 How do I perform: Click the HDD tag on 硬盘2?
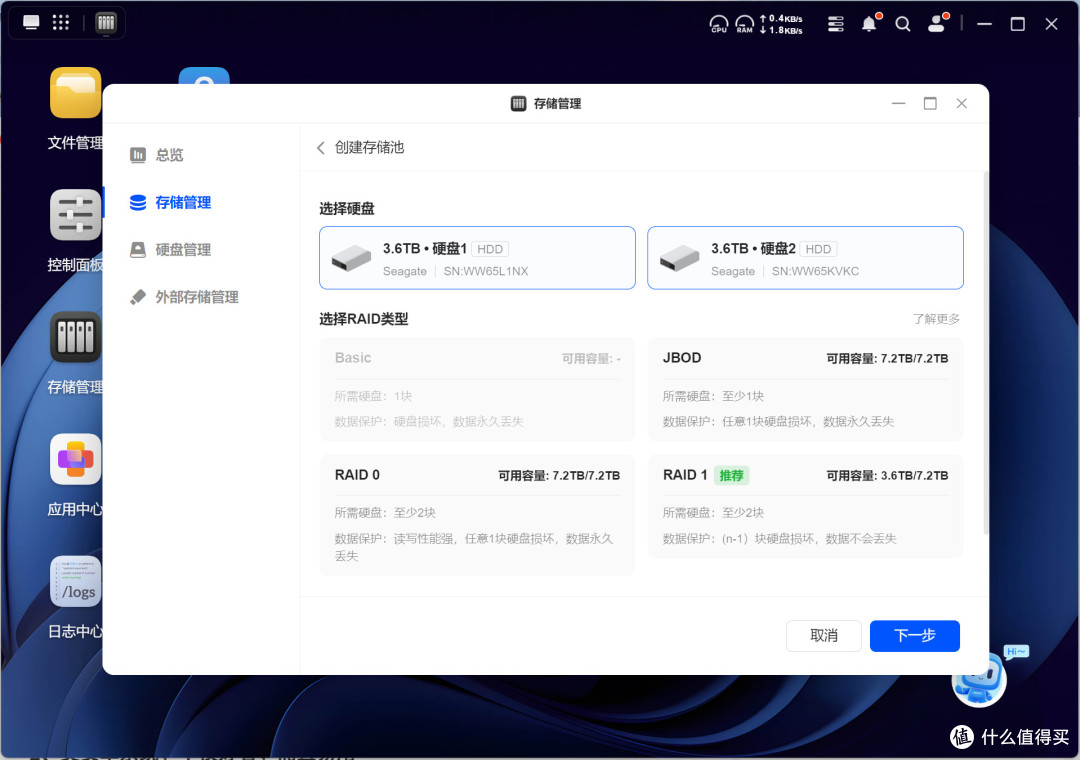point(818,249)
